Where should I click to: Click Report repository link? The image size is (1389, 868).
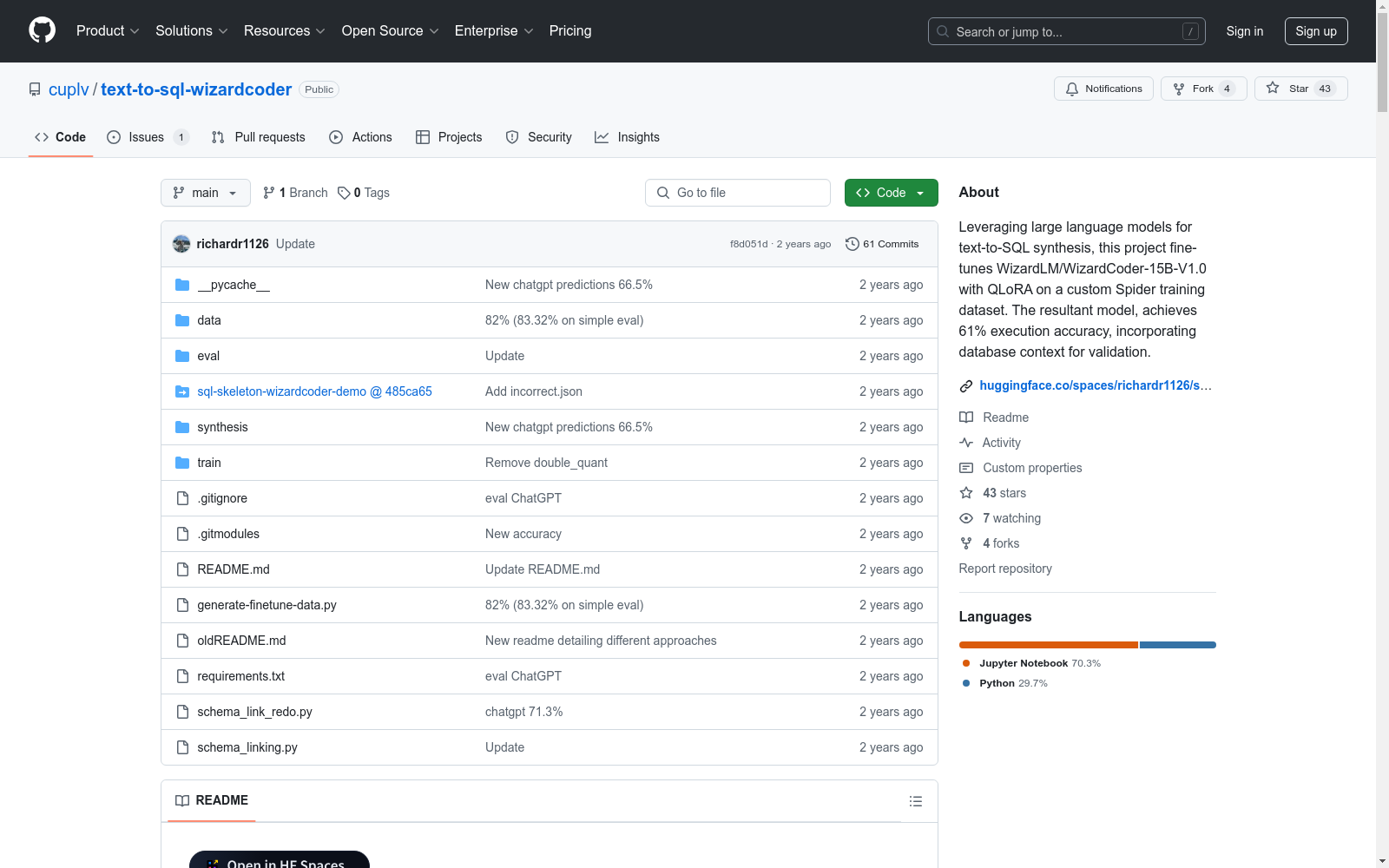[x=1005, y=569]
